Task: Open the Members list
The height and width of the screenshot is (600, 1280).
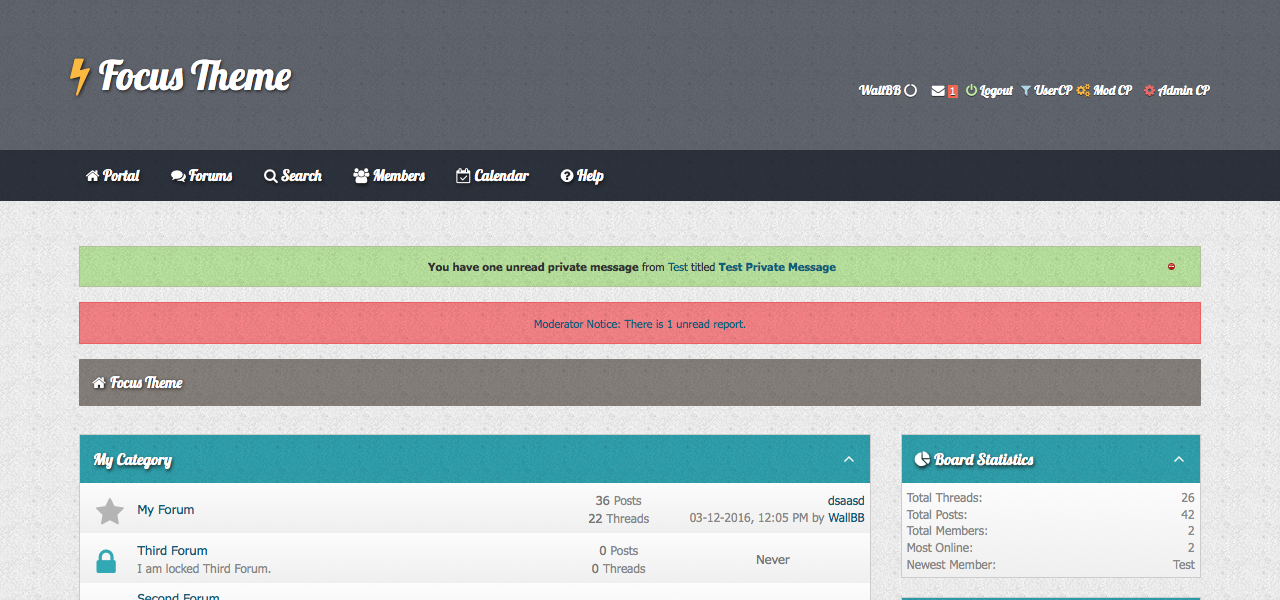Action: tap(389, 176)
